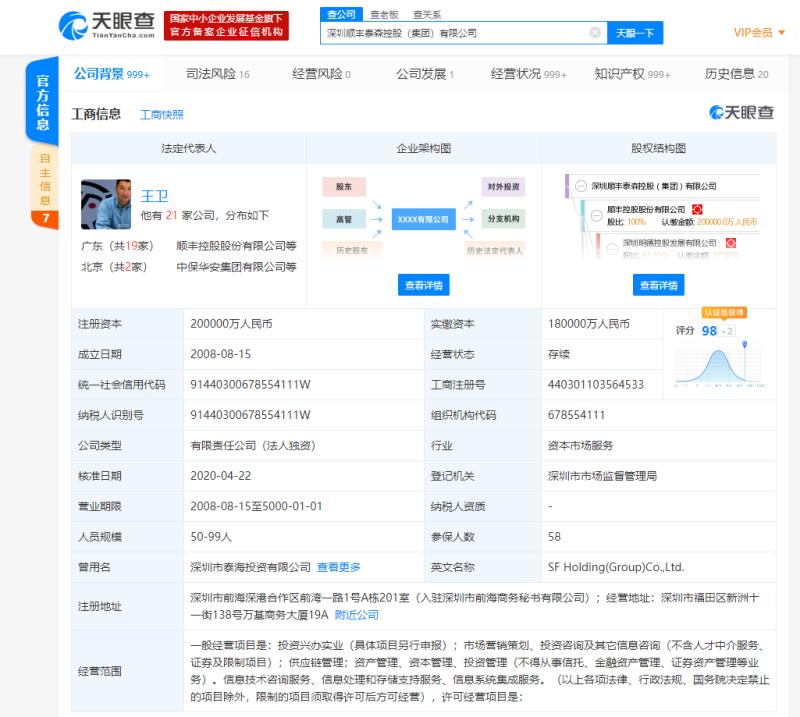The width and height of the screenshot is (800, 717).
Task: Open the 知识产权 tab
Action: coord(632,74)
